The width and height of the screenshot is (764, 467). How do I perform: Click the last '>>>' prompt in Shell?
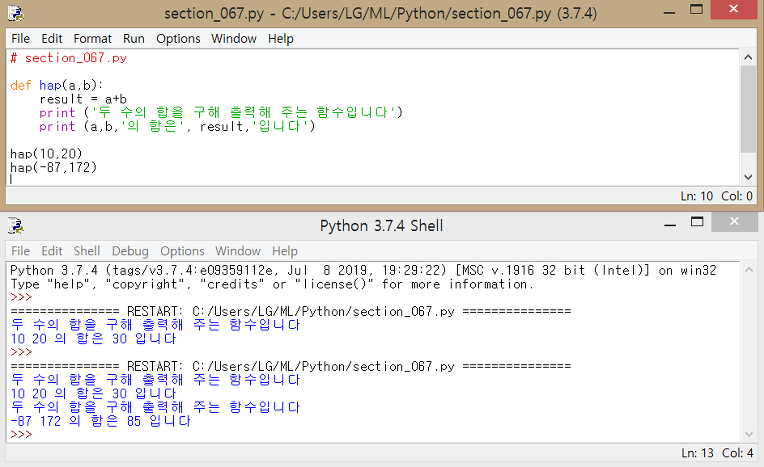pyautogui.click(x=21, y=434)
